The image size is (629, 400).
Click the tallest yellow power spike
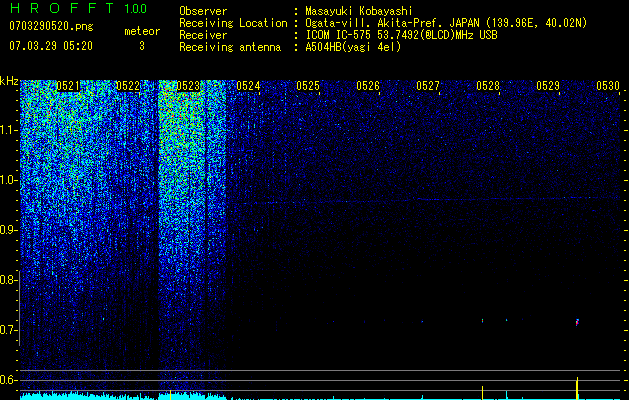577,387
